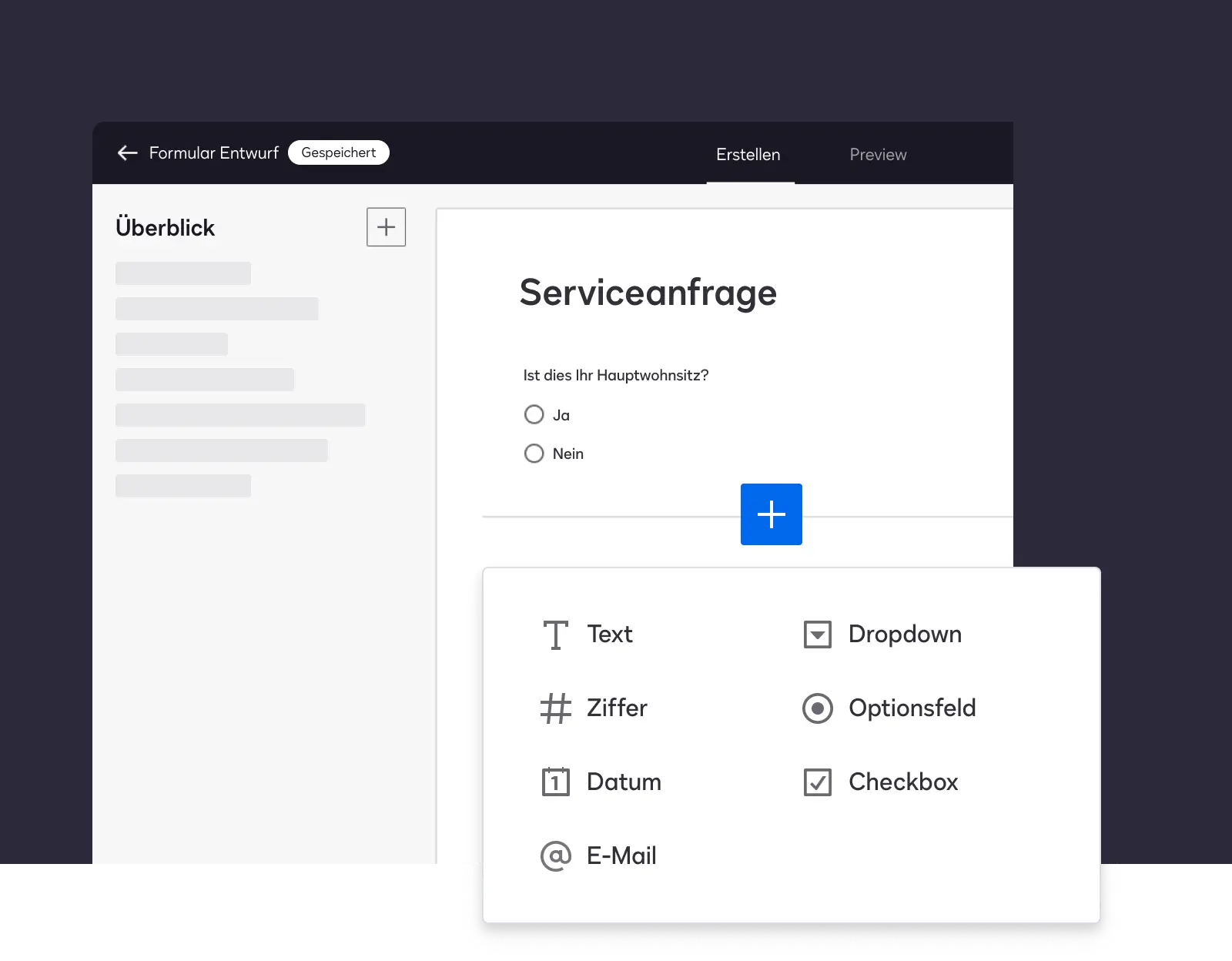The height and width of the screenshot is (961, 1232).
Task: Click the 'Ja' option label
Action: click(561, 415)
